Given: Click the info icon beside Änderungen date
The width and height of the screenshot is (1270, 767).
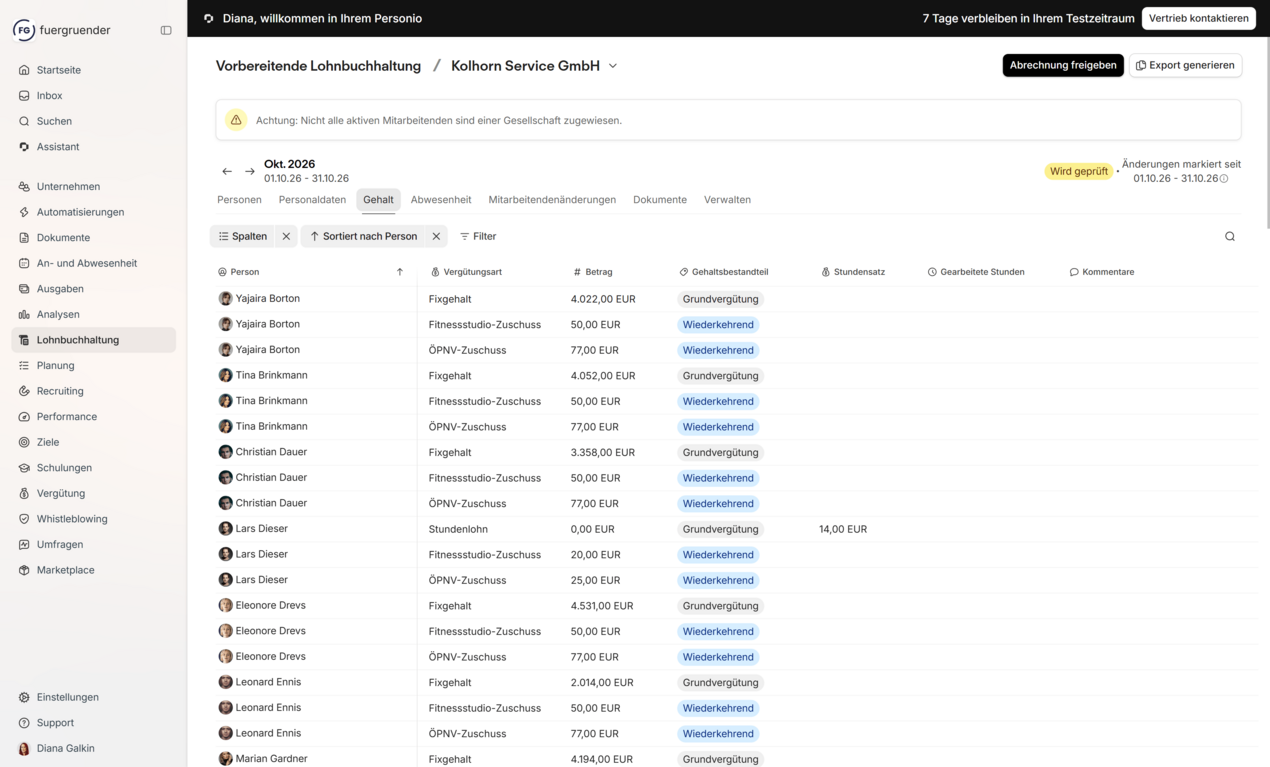Looking at the screenshot, I should point(1224,179).
